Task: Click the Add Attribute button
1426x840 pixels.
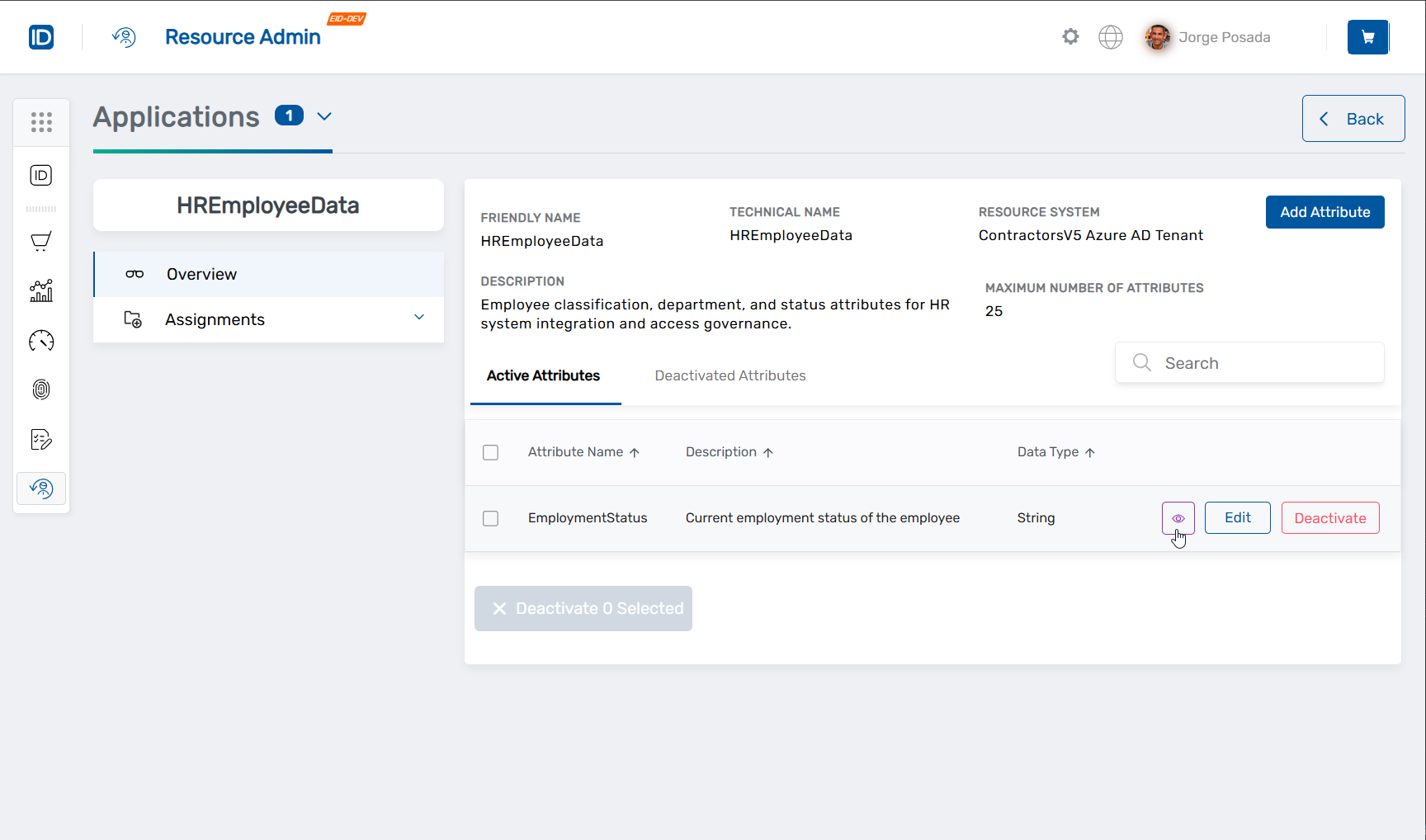Action: [x=1324, y=212]
